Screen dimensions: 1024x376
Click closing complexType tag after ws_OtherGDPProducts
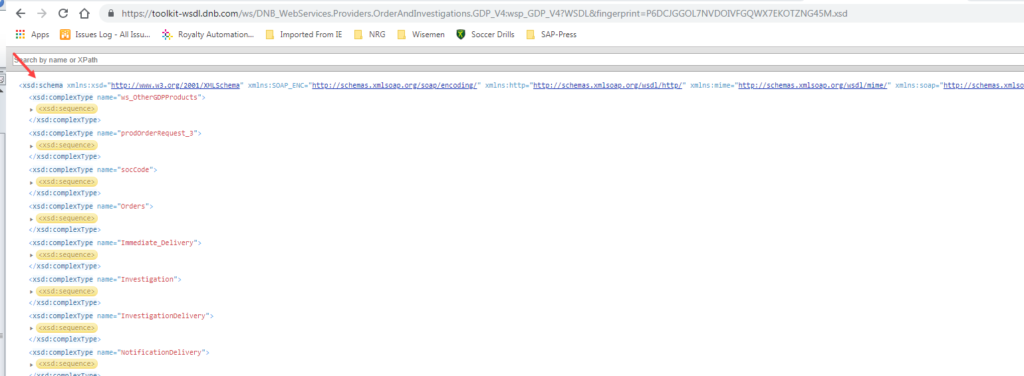click(x=64, y=120)
